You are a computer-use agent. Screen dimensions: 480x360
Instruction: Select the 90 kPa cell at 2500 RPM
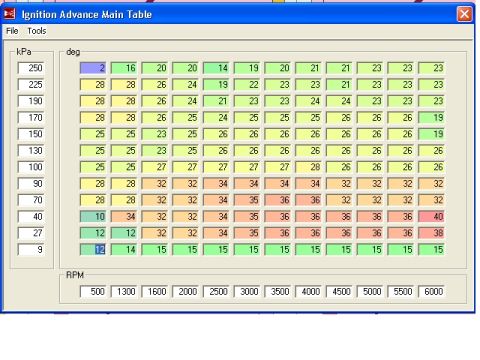(216, 183)
